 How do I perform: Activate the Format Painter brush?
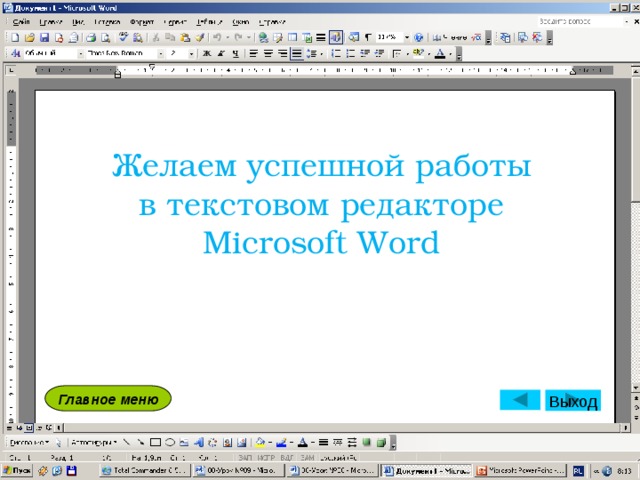pyautogui.click(x=200, y=38)
